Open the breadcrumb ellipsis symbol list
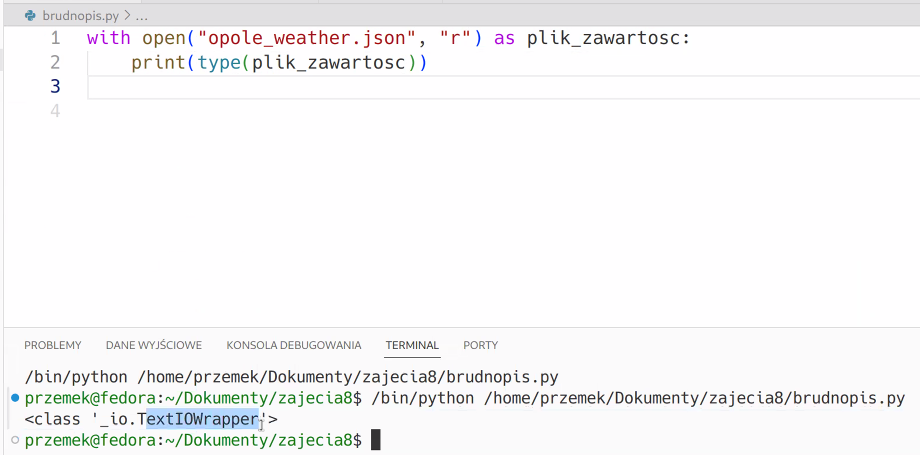Image resolution: width=920 pixels, height=455 pixels. pyautogui.click(x=141, y=16)
